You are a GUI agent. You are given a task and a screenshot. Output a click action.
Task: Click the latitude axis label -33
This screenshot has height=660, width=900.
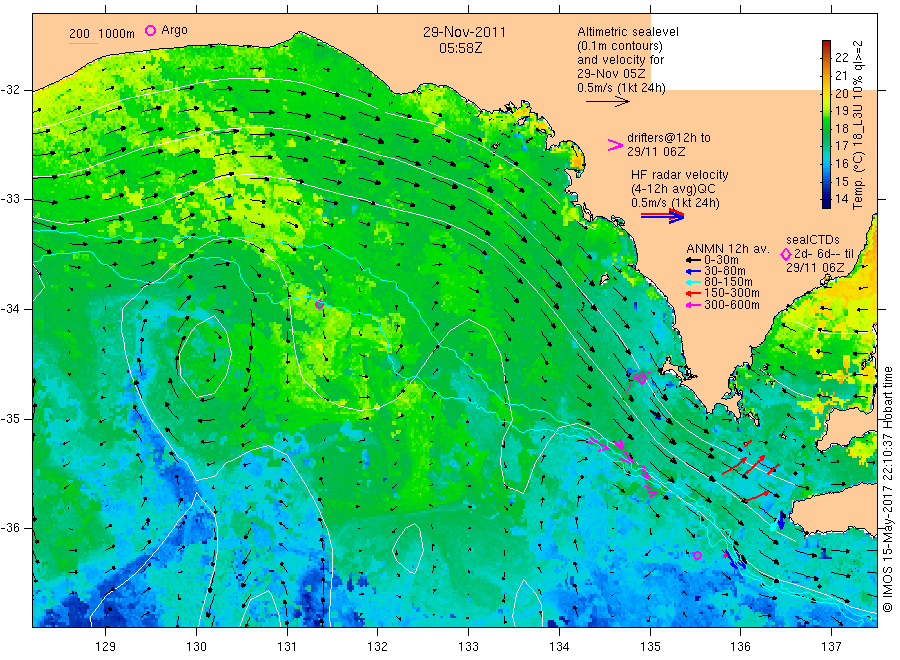(10, 199)
